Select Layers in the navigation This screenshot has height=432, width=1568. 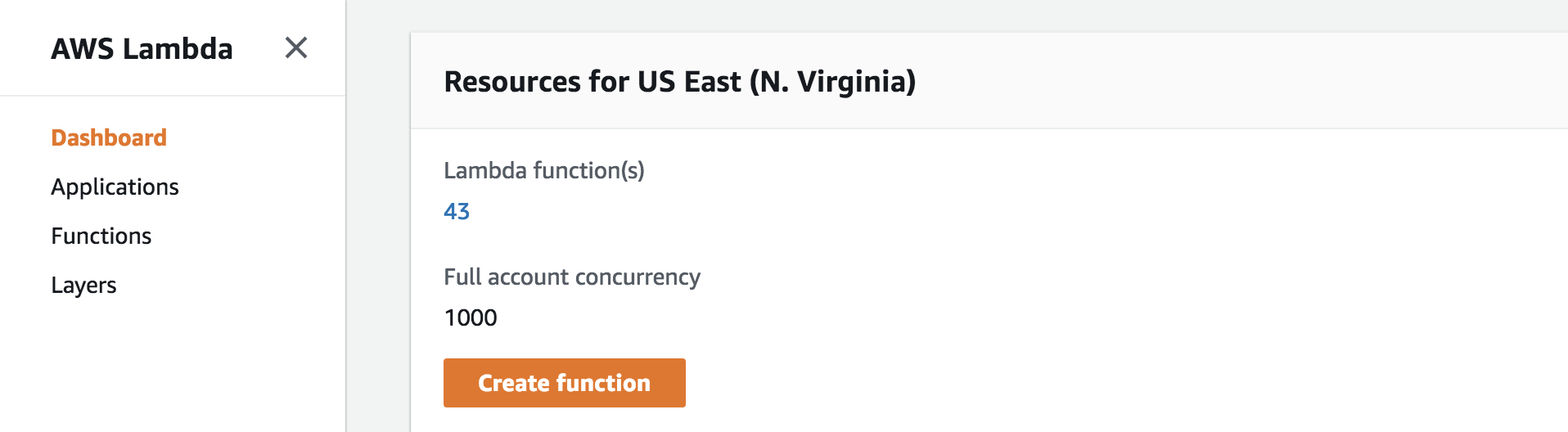tap(83, 285)
